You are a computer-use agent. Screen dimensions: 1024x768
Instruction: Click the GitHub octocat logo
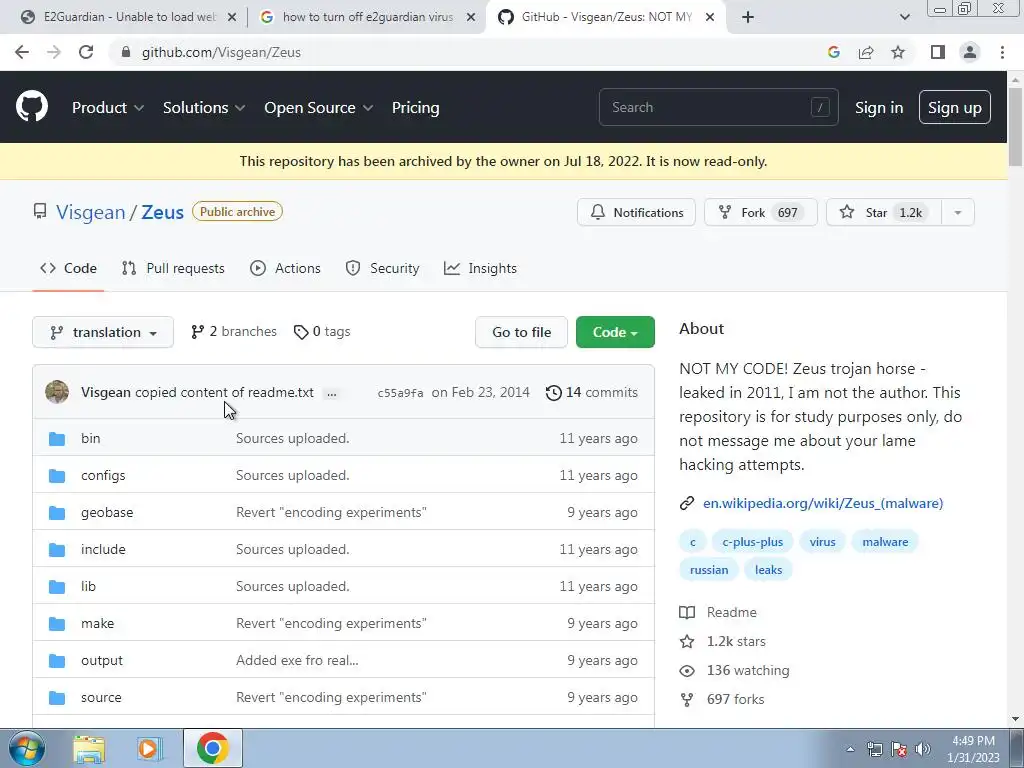click(32, 107)
